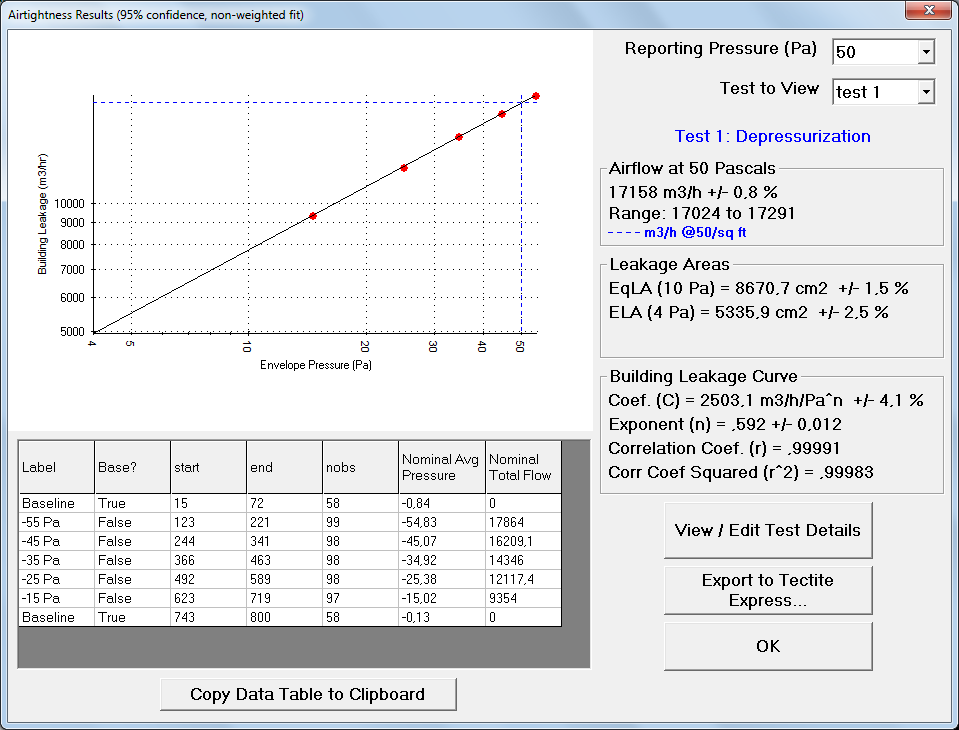This screenshot has height=730, width=959.
Task: Click the lowest red data point on graph
Action: pyautogui.click(x=313, y=216)
